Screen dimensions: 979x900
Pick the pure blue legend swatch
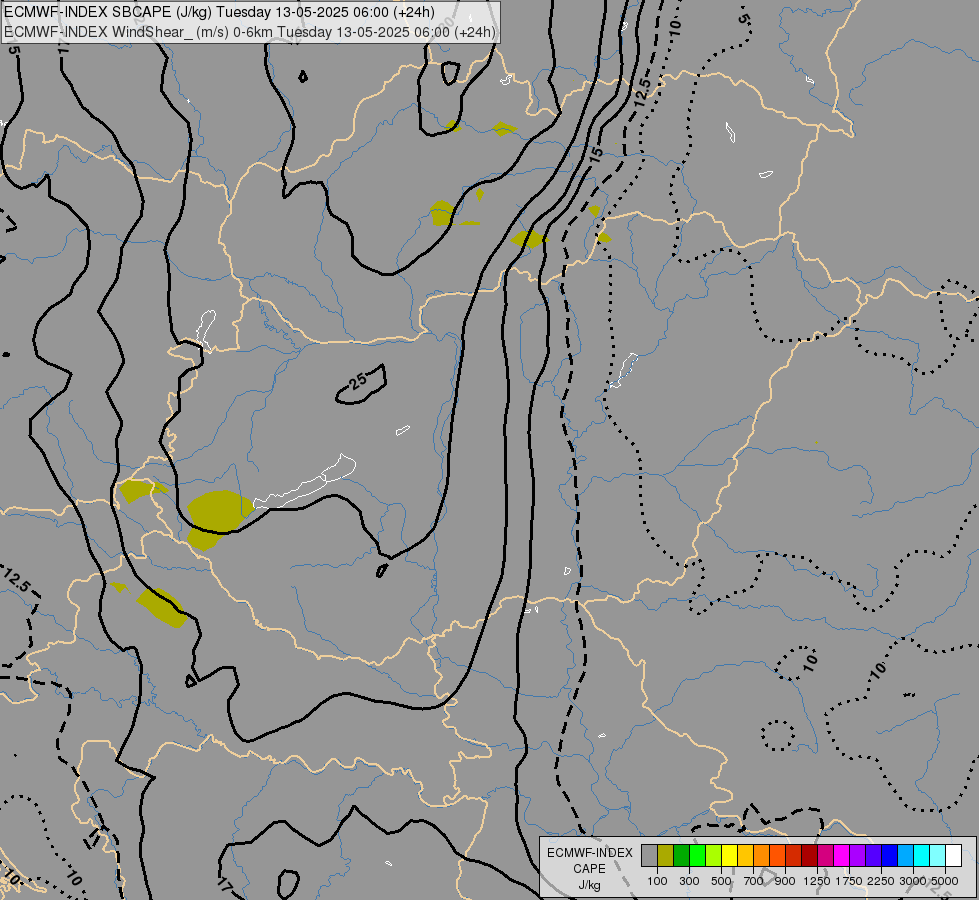pyautogui.click(x=889, y=855)
